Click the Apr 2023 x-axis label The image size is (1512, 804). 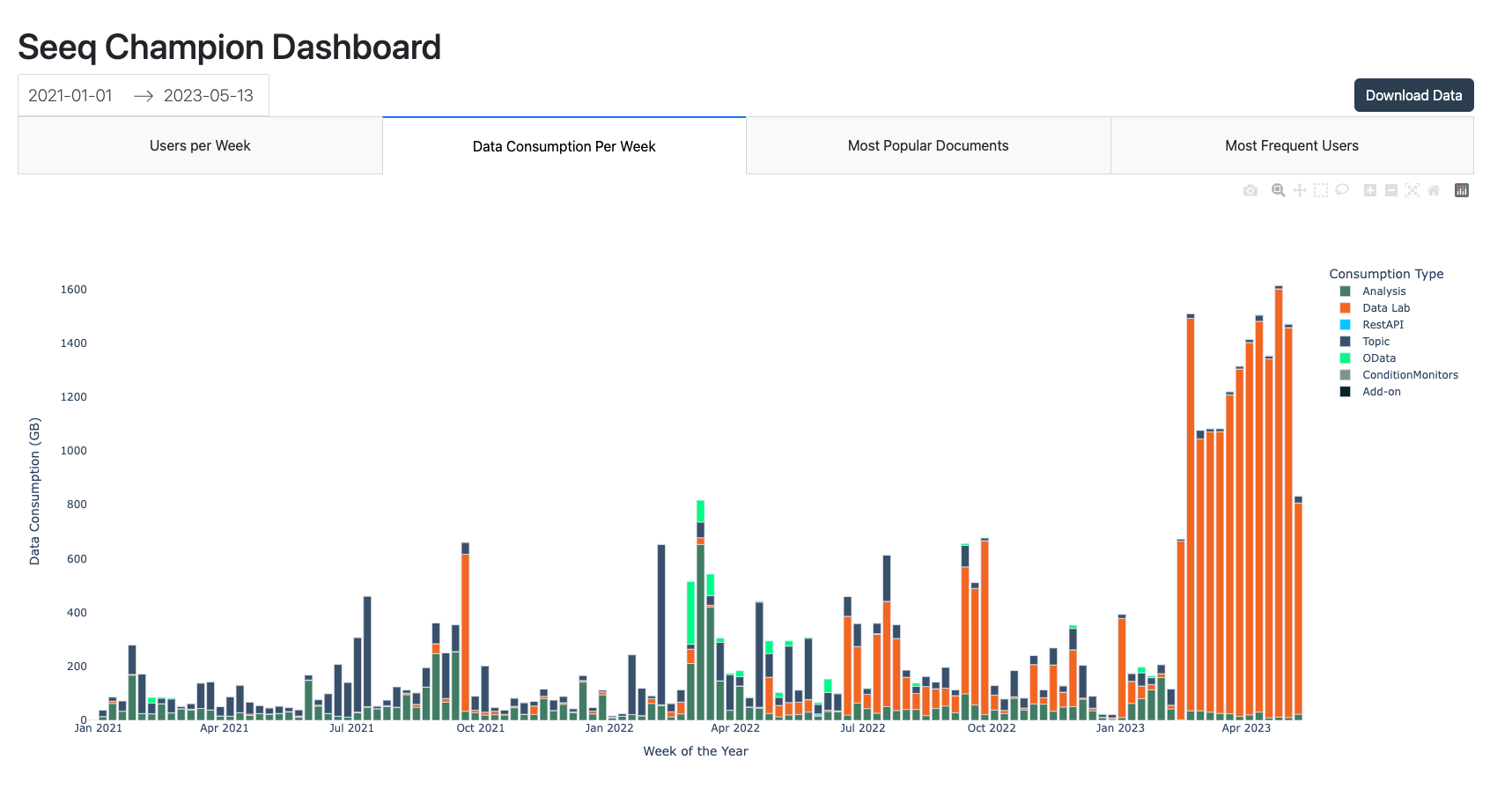[x=1246, y=727]
